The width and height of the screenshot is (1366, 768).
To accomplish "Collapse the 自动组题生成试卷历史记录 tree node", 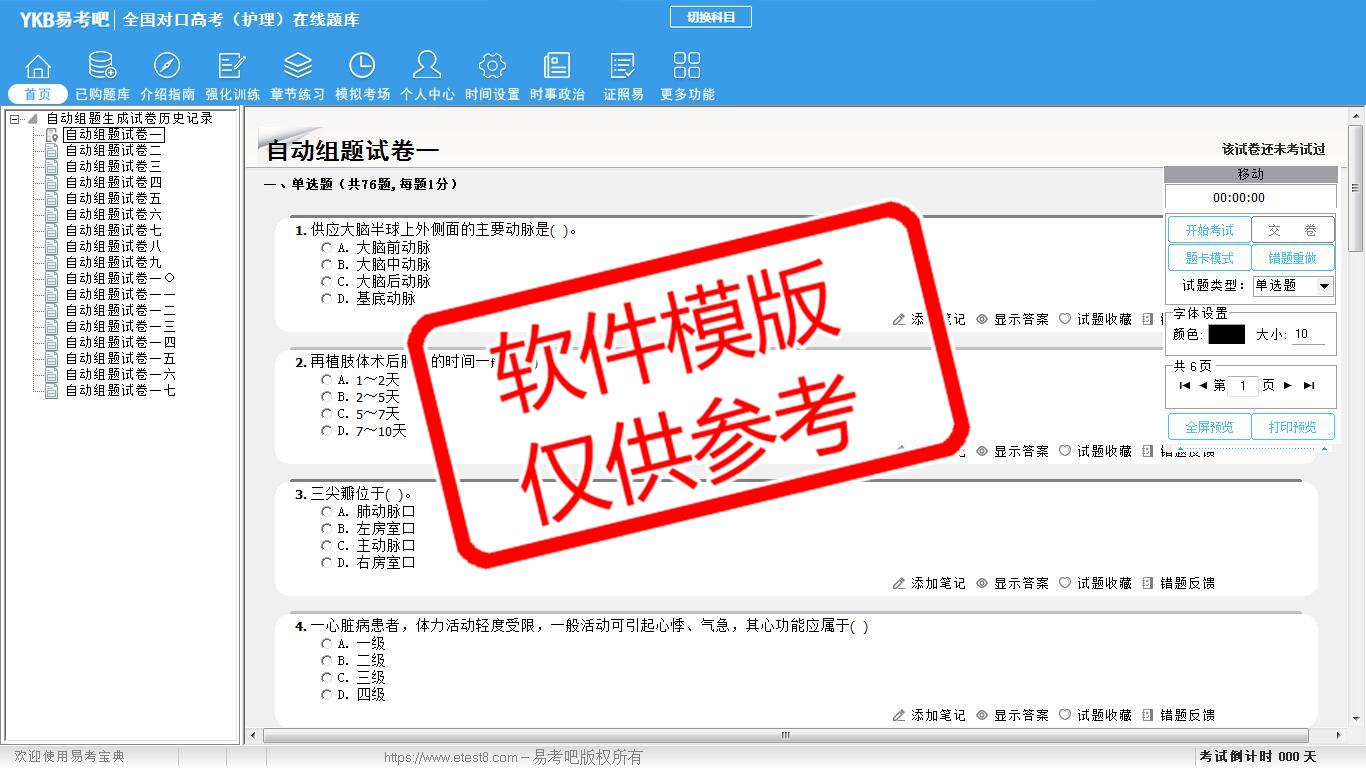I will click(x=14, y=119).
